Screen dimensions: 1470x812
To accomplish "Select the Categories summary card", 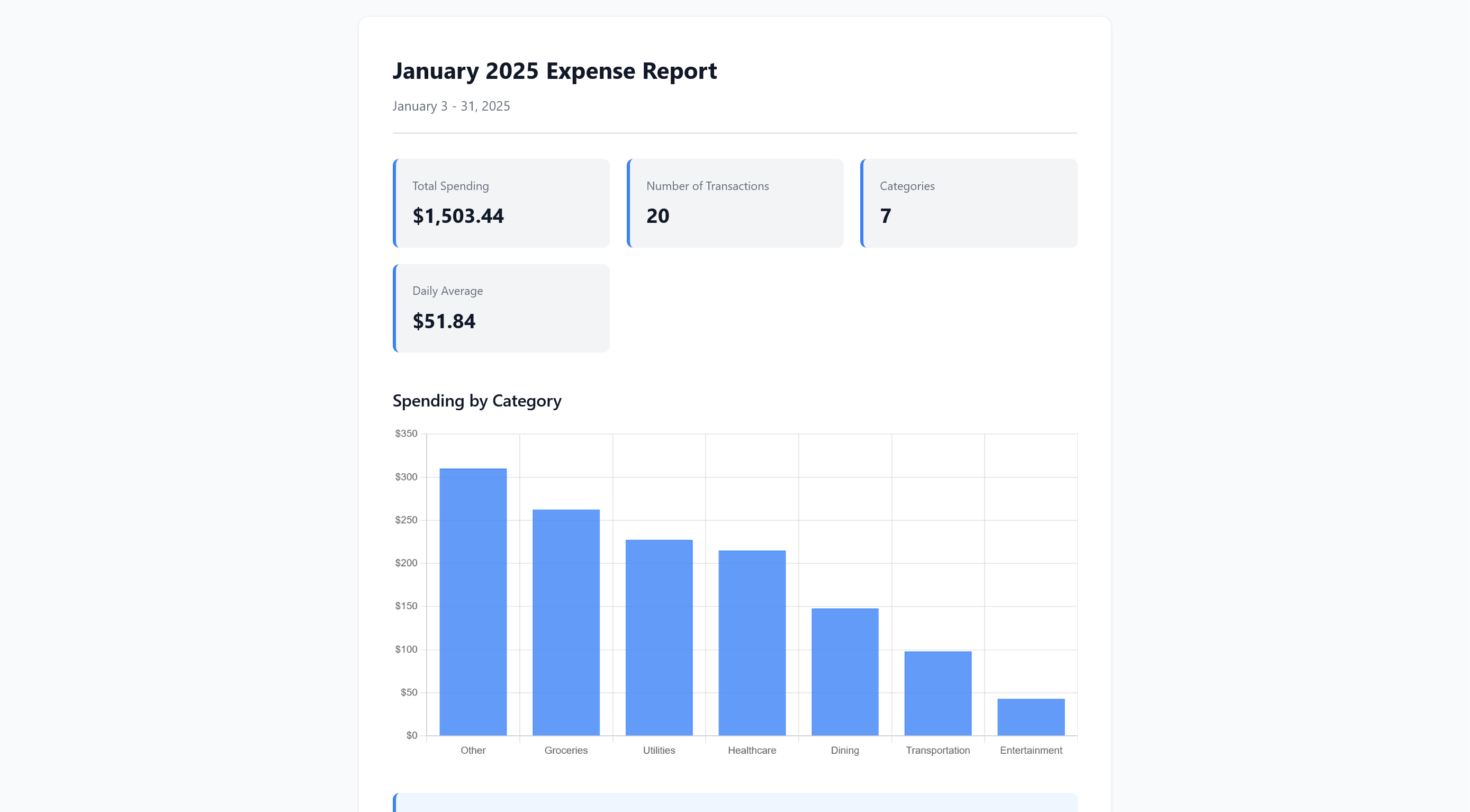I will click(968, 203).
